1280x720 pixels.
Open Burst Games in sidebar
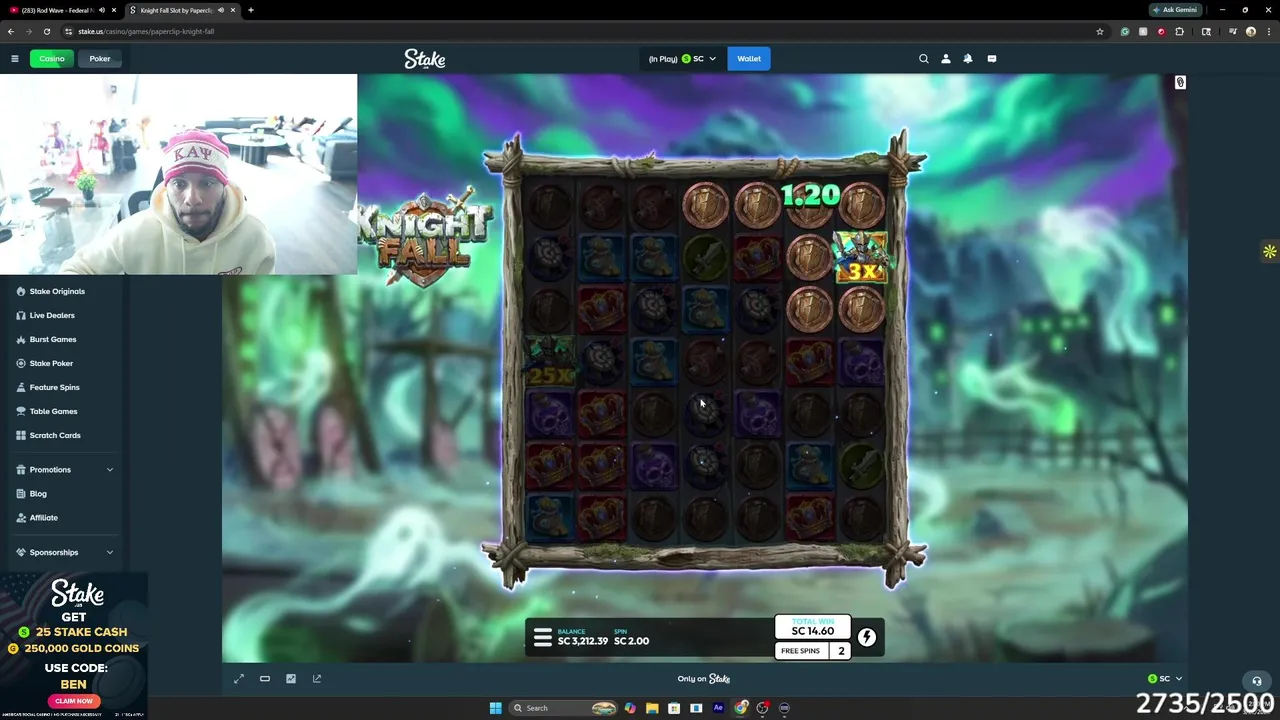click(53, 339)
